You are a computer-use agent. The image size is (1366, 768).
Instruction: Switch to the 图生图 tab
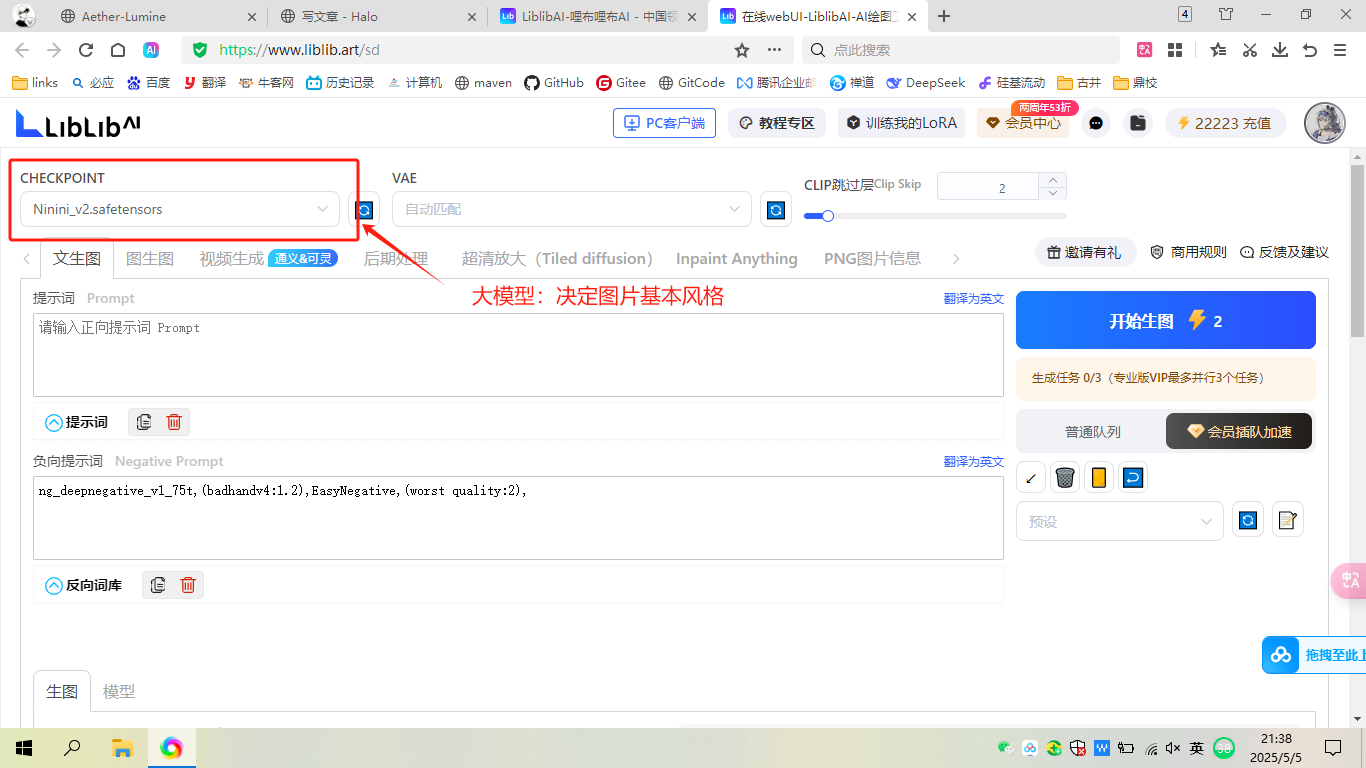(x=150, y=258)
